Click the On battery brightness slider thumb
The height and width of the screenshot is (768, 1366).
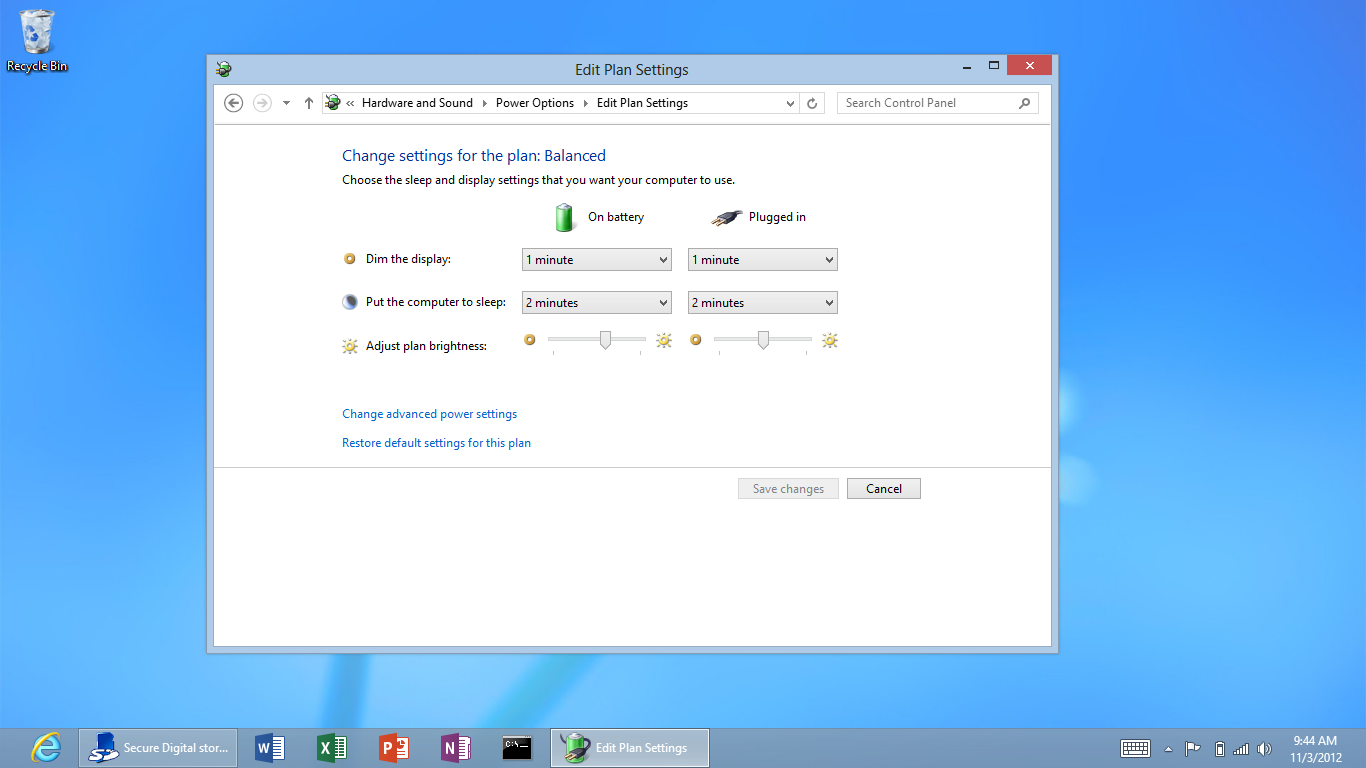pyautogui.click(x=605, y=340)
